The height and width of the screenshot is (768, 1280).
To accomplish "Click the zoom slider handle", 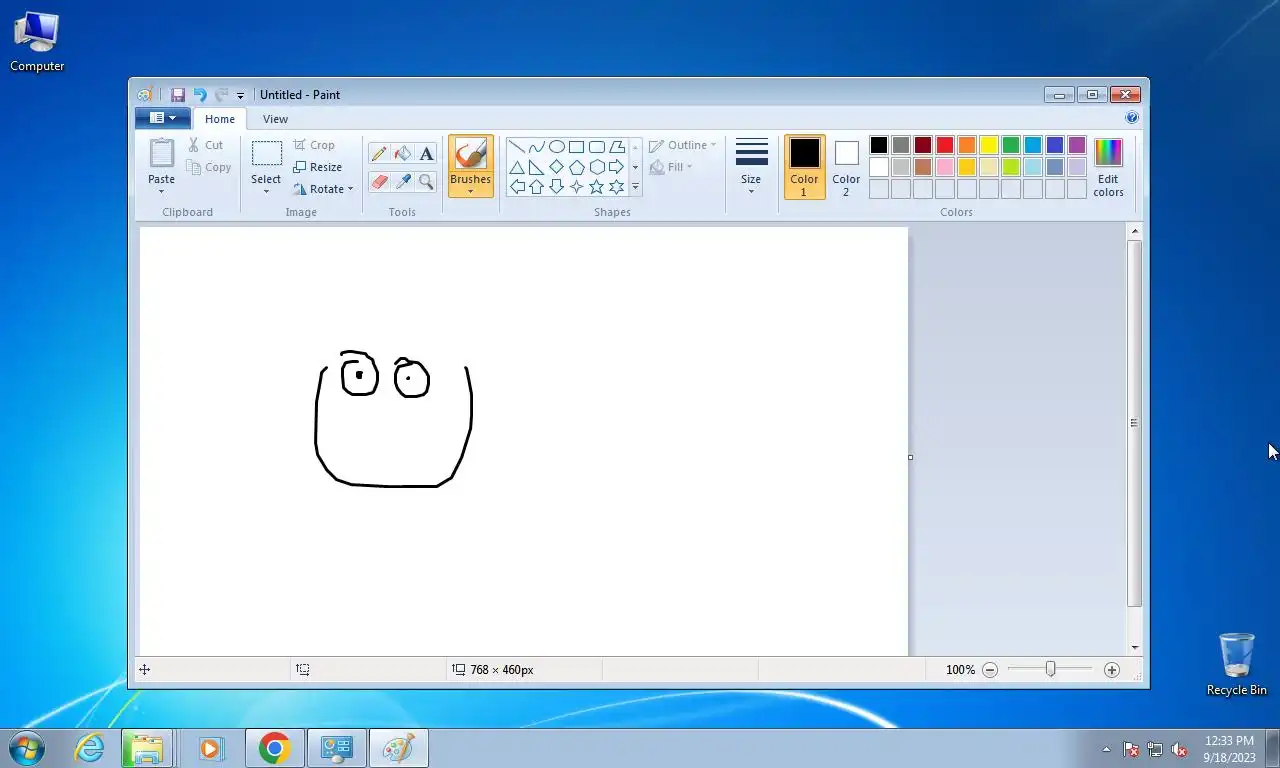I will [1050, 669].
